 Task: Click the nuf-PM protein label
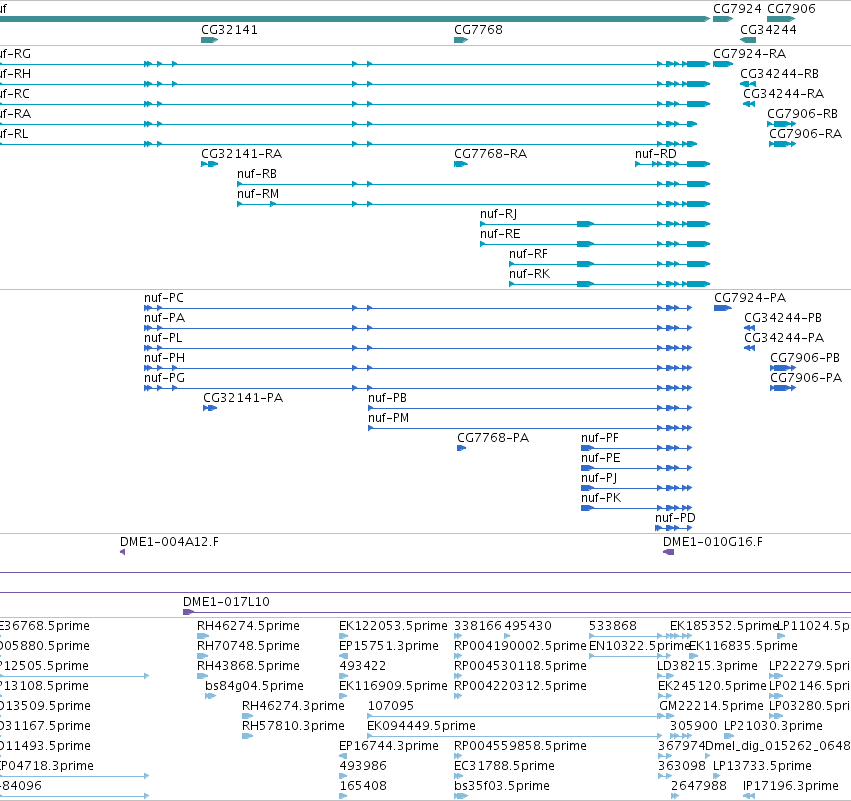tap(389, 418)
